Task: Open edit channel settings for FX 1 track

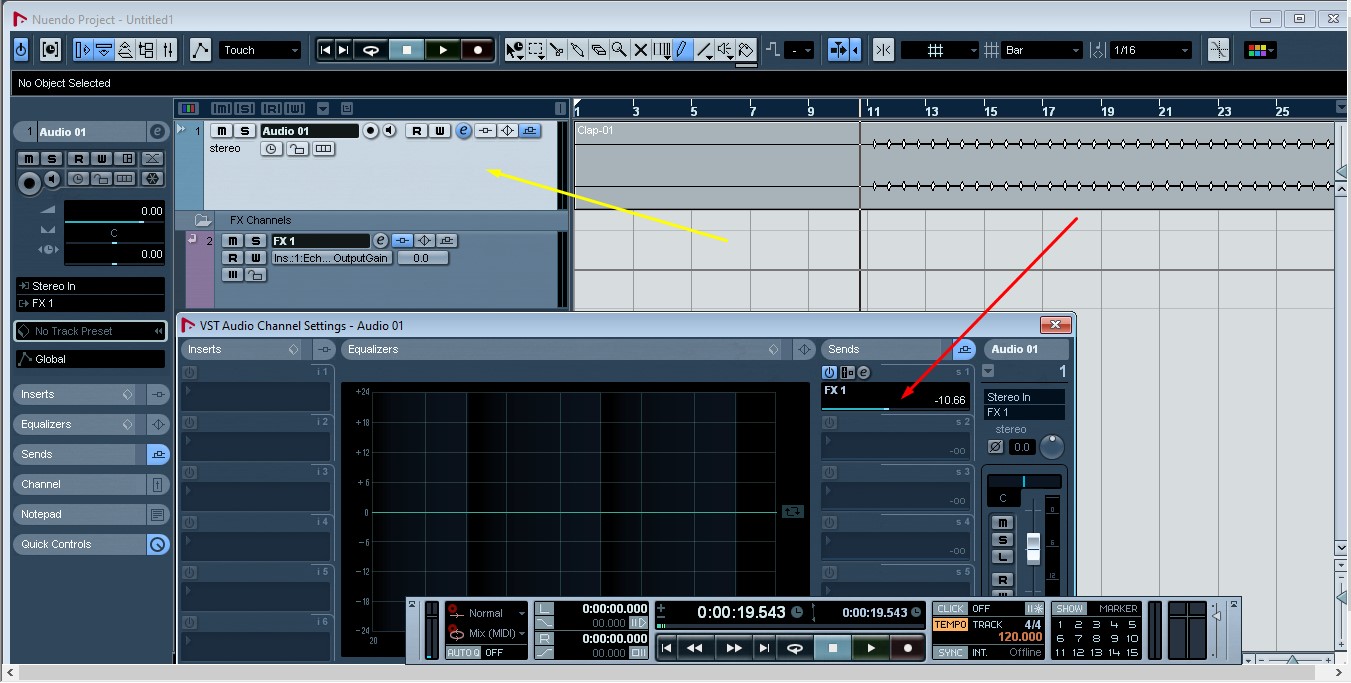Action: (x=380, y=241)
